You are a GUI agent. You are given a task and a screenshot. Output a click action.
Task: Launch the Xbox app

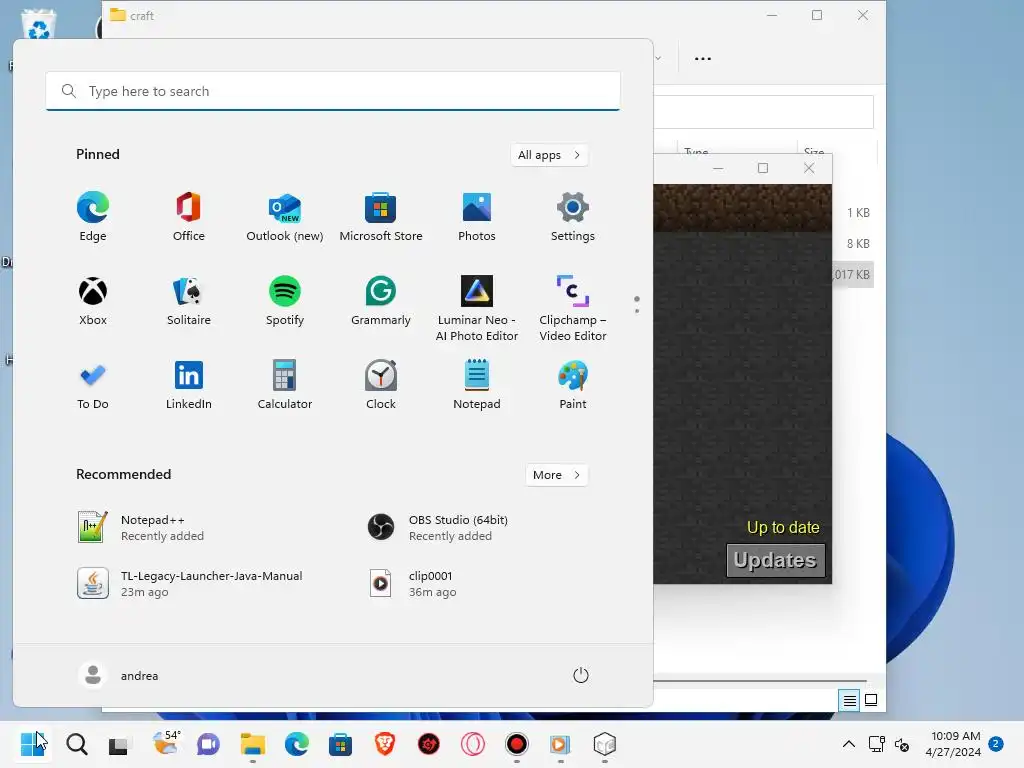93,301
